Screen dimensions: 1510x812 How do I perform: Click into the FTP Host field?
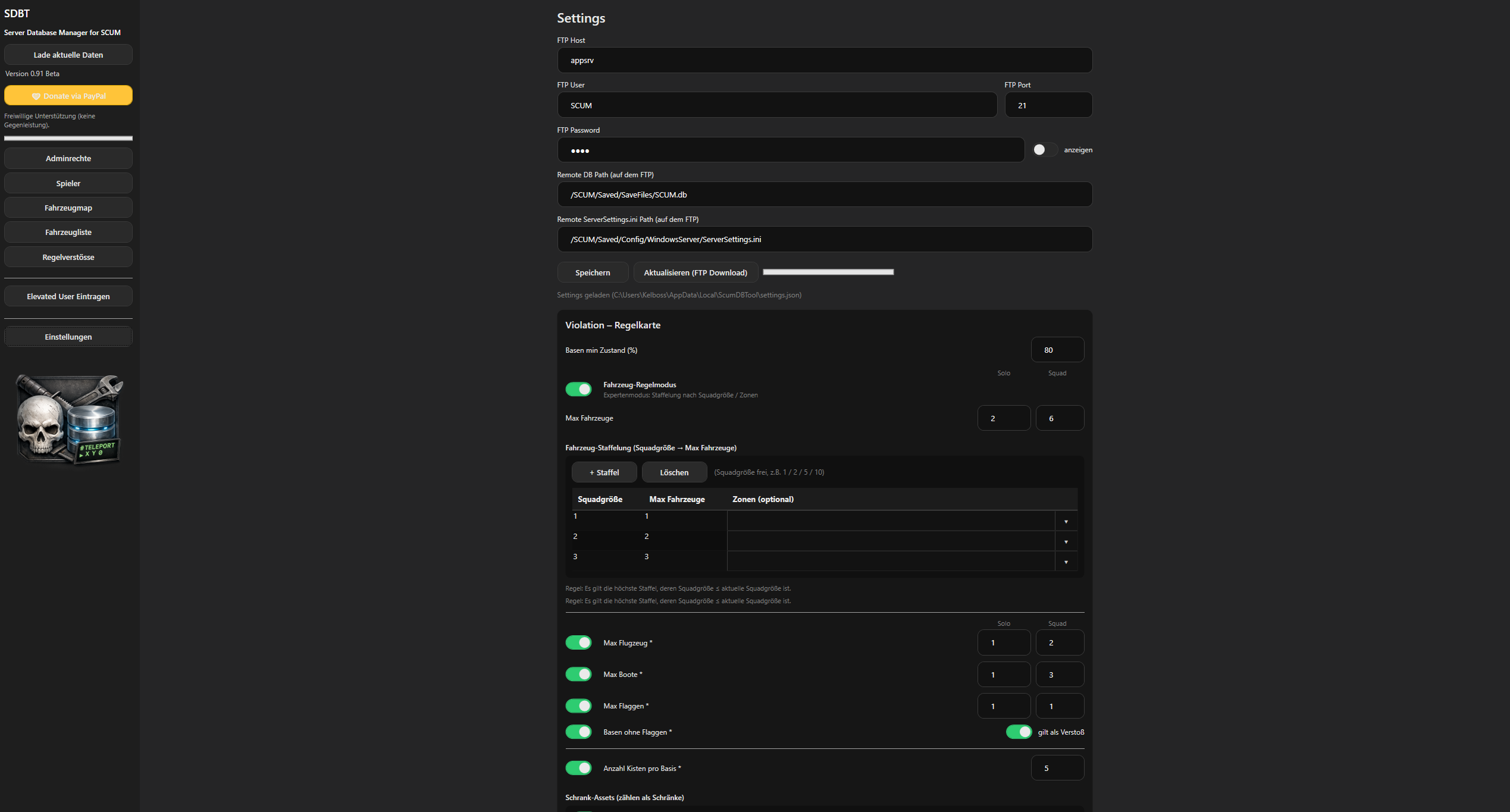pyautogui.click(x=824, y=60)
